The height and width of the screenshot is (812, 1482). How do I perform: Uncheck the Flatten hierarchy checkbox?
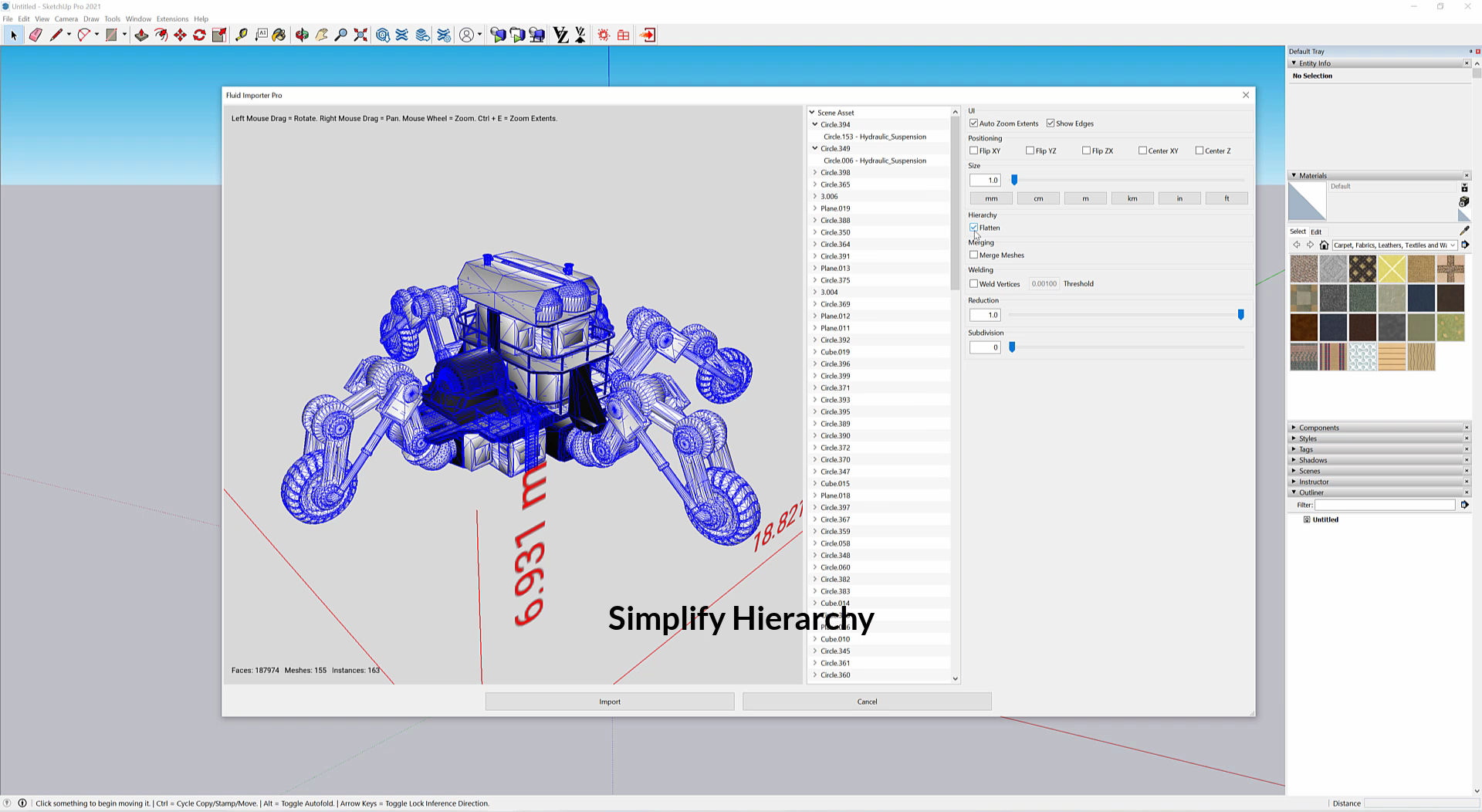974,228
